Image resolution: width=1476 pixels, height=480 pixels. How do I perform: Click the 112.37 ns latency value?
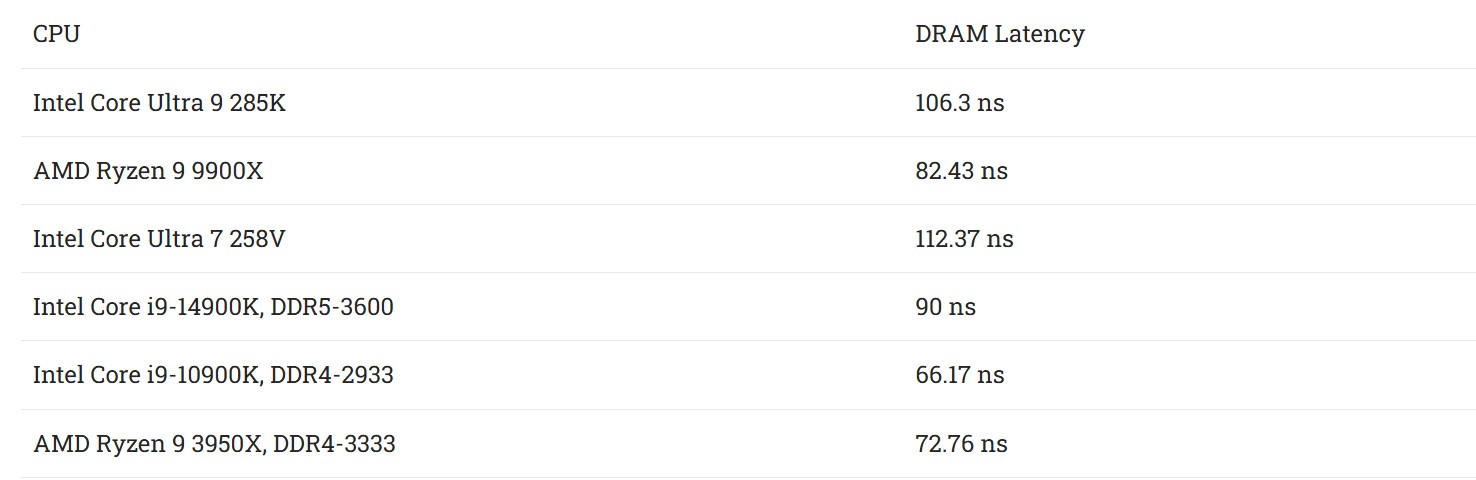point(964,239)
